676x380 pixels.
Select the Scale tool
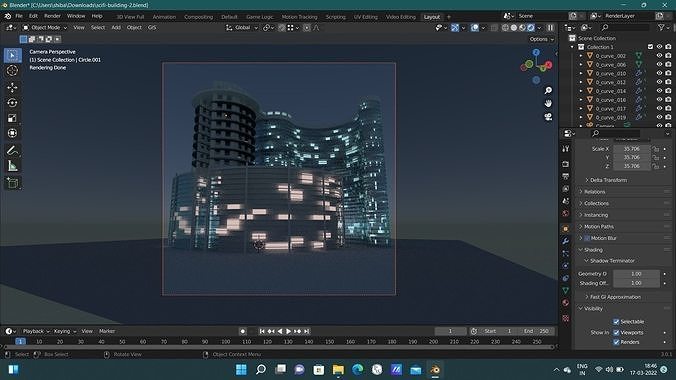(13, 118)
